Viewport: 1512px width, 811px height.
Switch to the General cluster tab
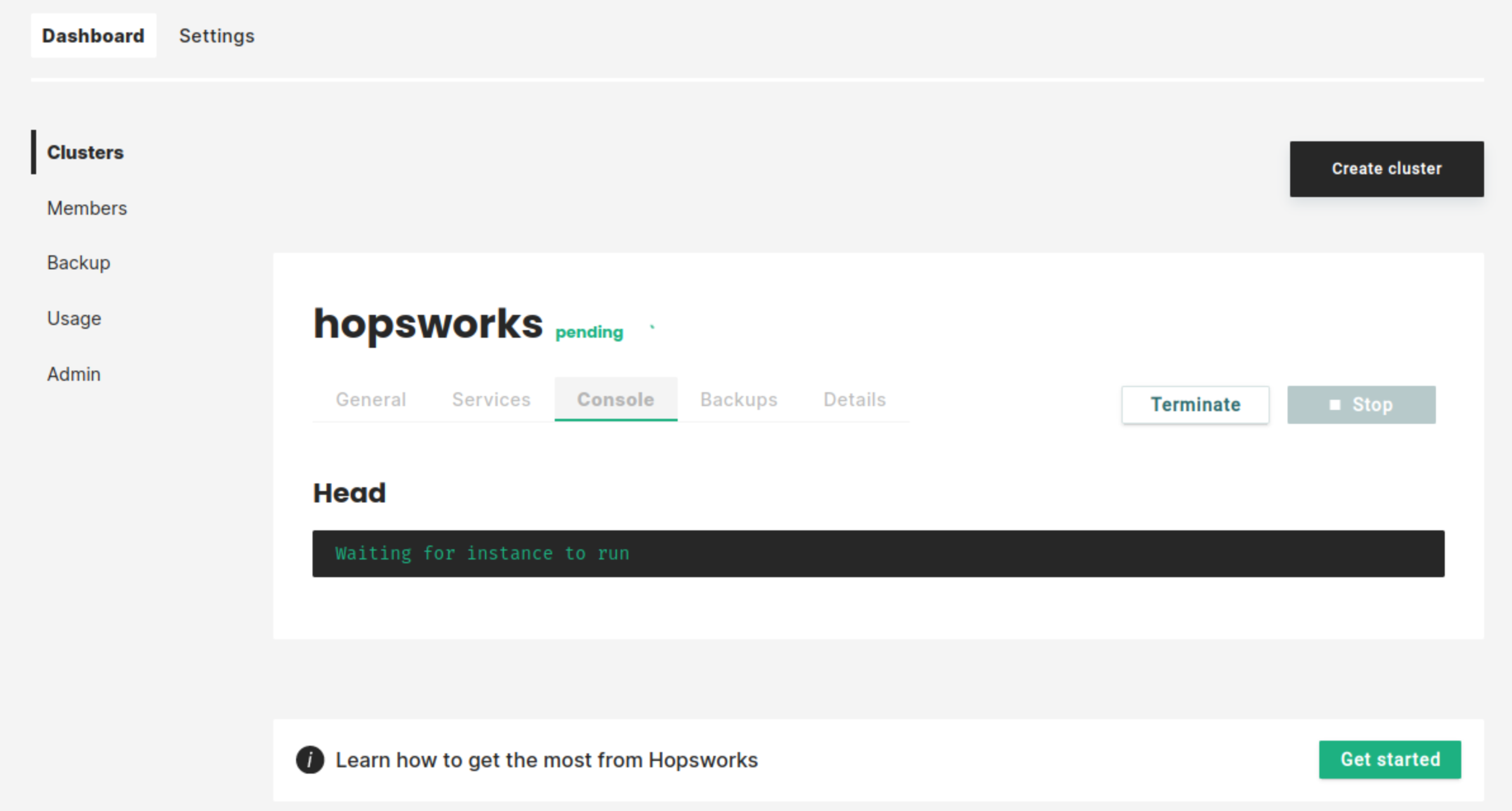click(x=371, y=399)
